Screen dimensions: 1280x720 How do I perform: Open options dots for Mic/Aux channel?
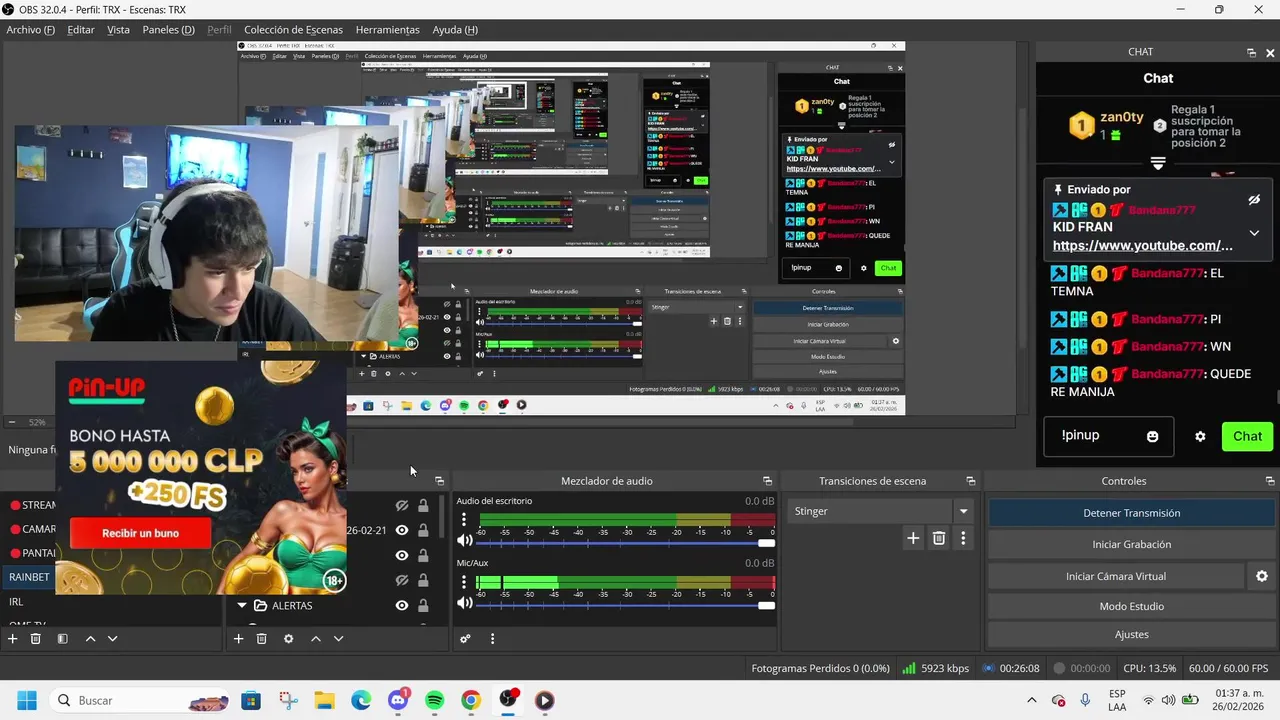[x=464, y=583]
